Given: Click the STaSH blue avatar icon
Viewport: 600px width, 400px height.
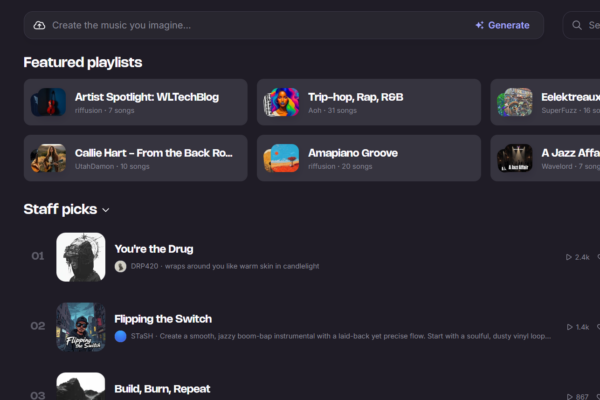Looking at the screenshot, I should [121, 336].
